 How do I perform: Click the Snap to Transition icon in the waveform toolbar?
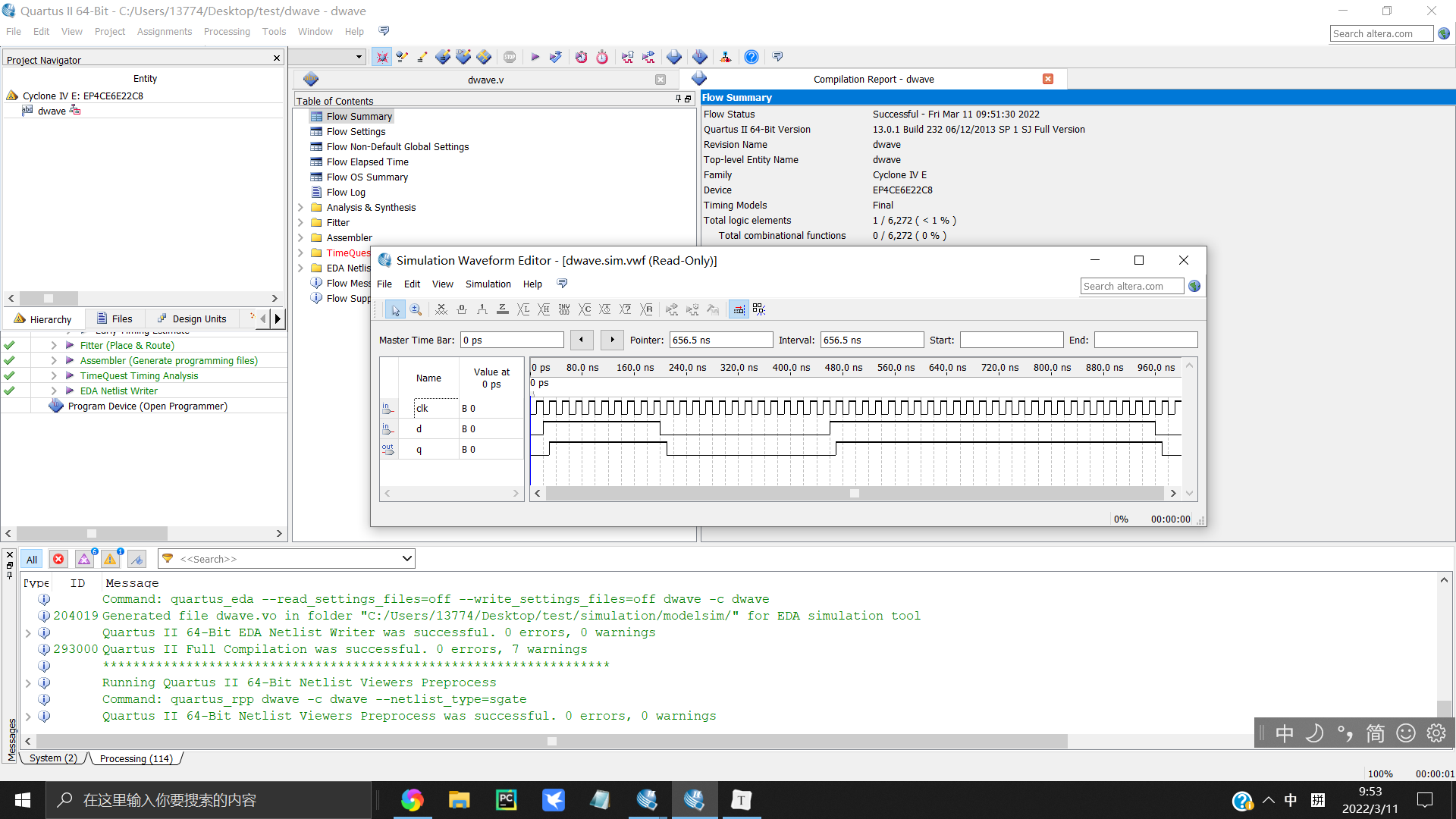(759, 309)
